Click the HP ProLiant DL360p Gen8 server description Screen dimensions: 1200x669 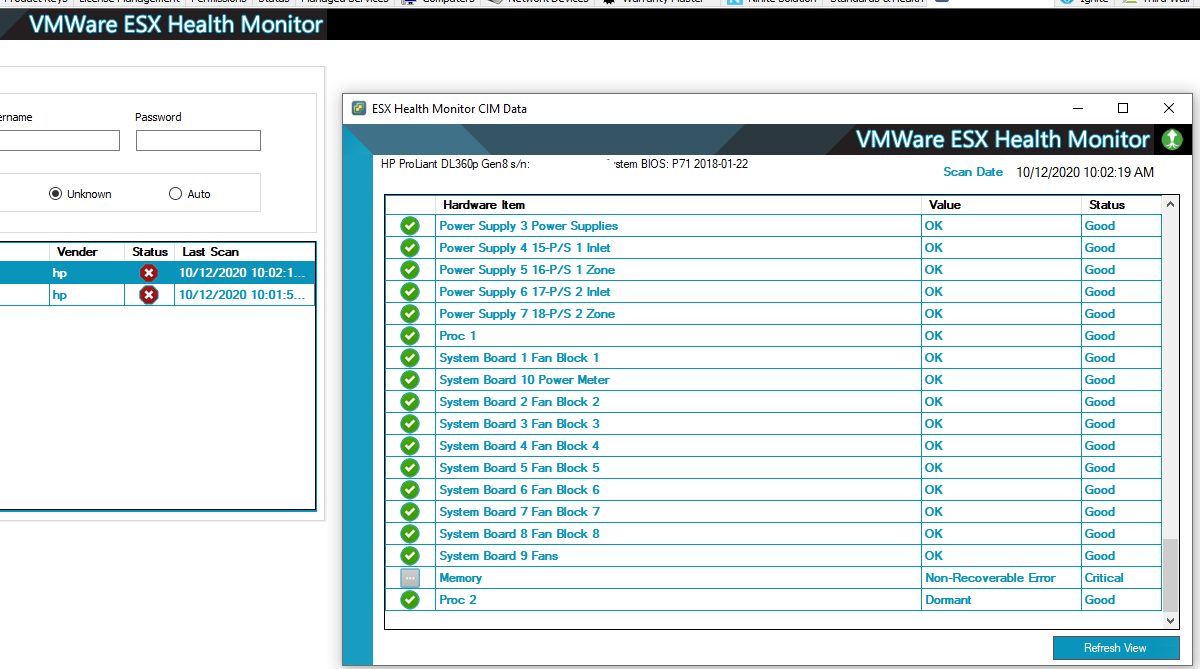455,164
